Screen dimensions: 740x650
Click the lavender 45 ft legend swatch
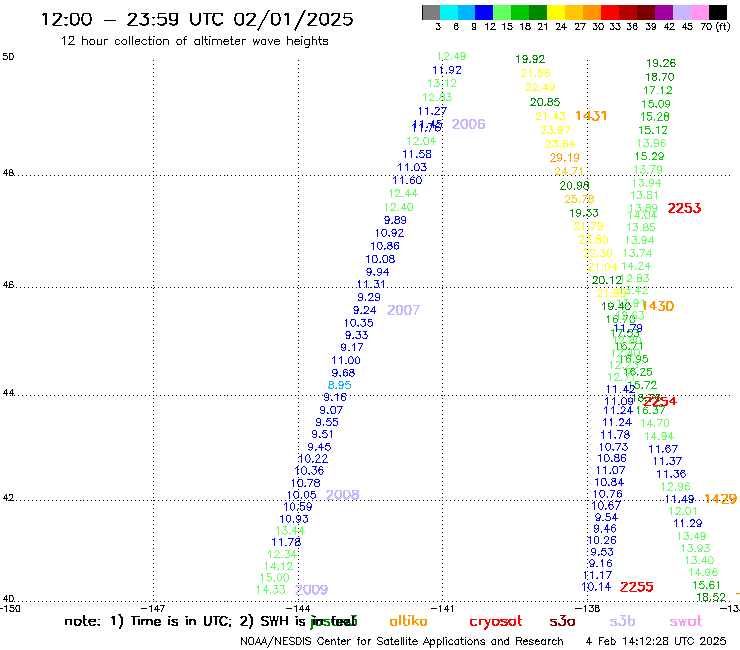tap(681, 12)
